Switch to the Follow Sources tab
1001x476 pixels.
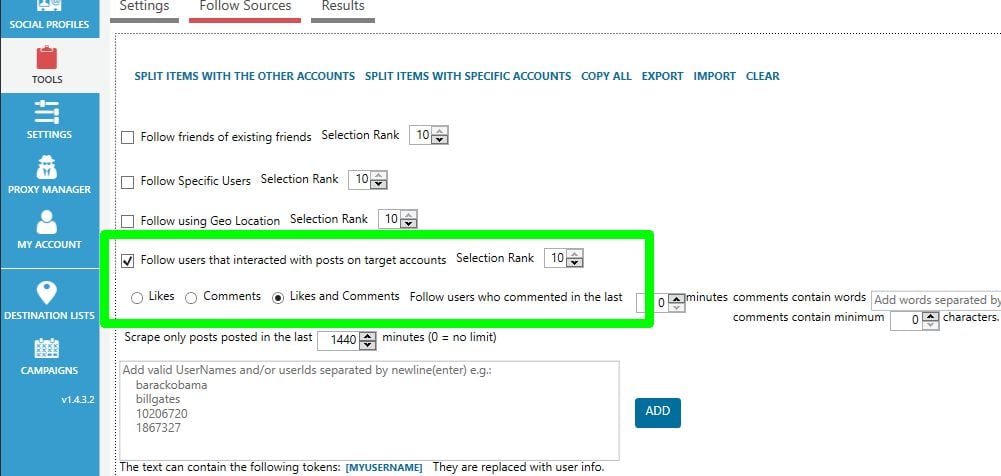245,8
